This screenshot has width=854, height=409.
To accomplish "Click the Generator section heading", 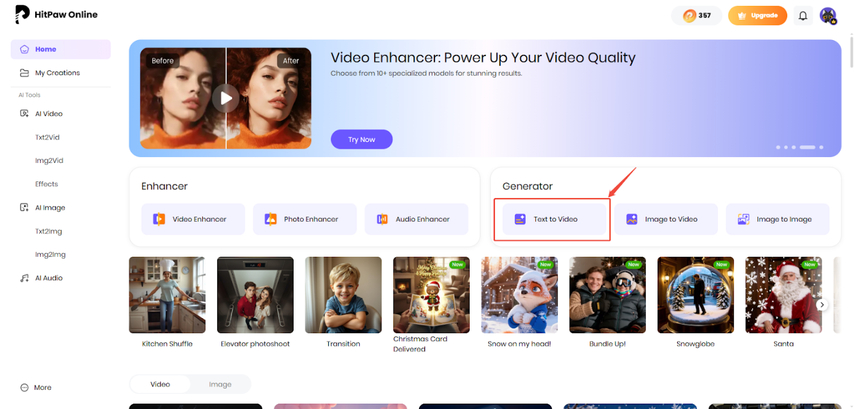I will 527,186.
